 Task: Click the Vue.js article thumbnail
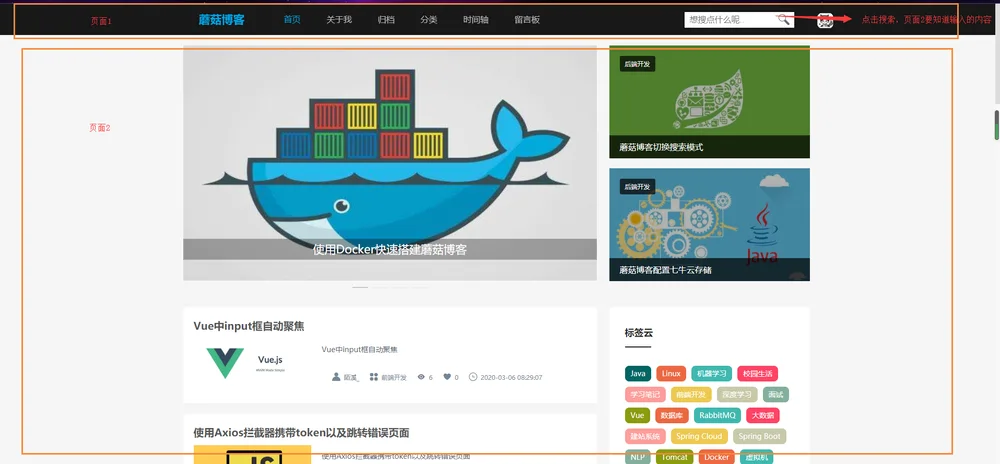[252, 363]
